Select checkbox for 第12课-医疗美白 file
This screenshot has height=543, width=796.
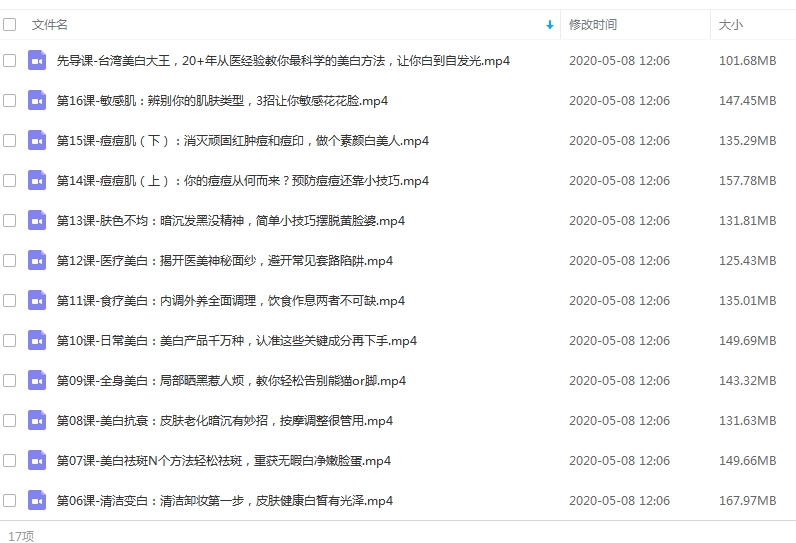(x=10, y=260)
